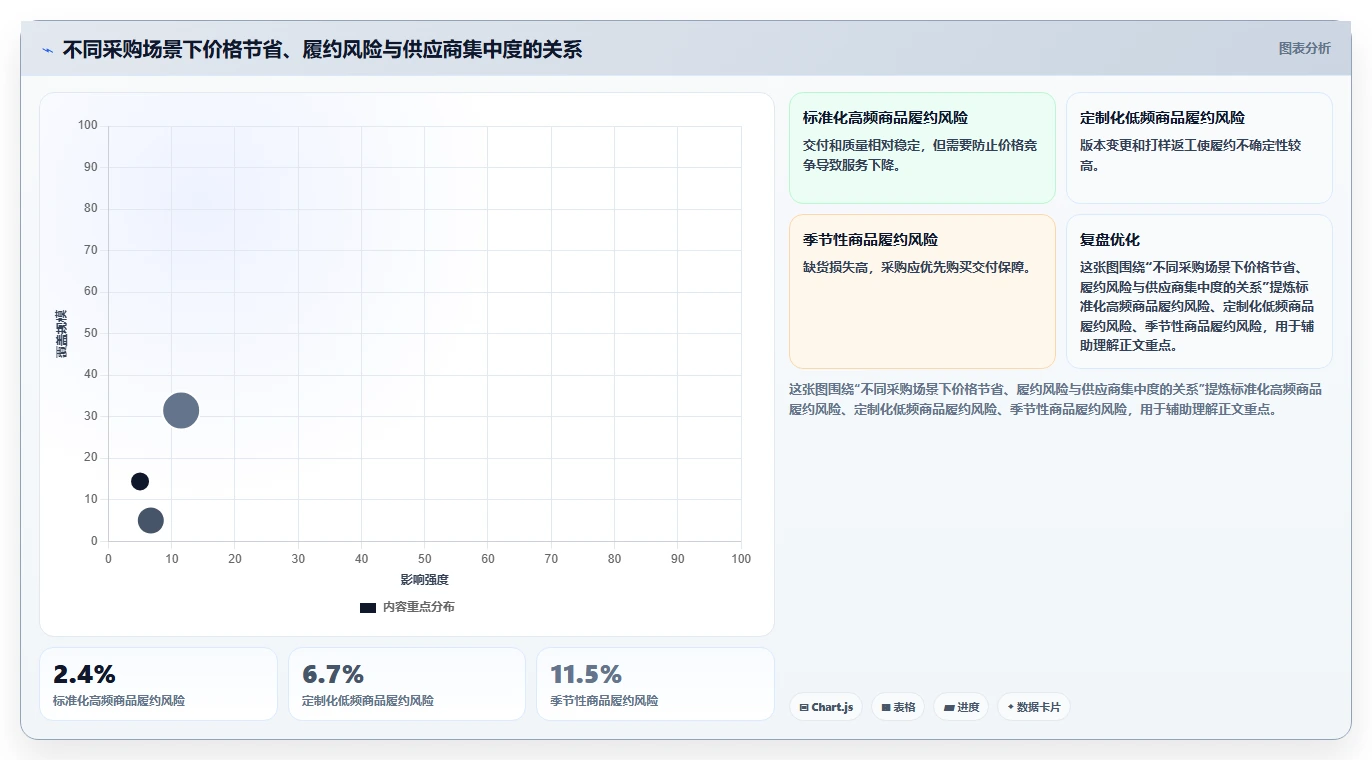Click the text 版本变更和打样返工使履约不确定性较高
Image resolution: width=1372 pixels, height=760 pixels.
1191,155
